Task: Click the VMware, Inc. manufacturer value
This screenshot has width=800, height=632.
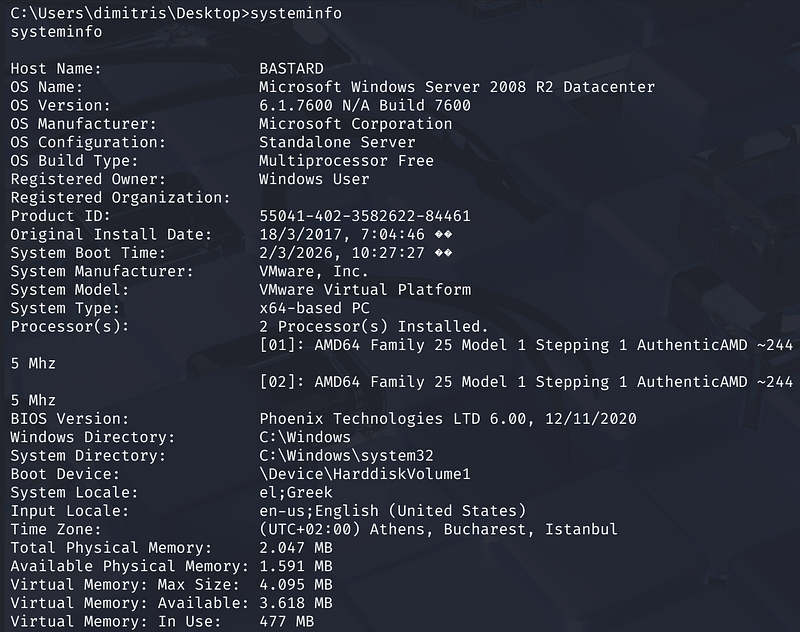Action: click(314, 271)
